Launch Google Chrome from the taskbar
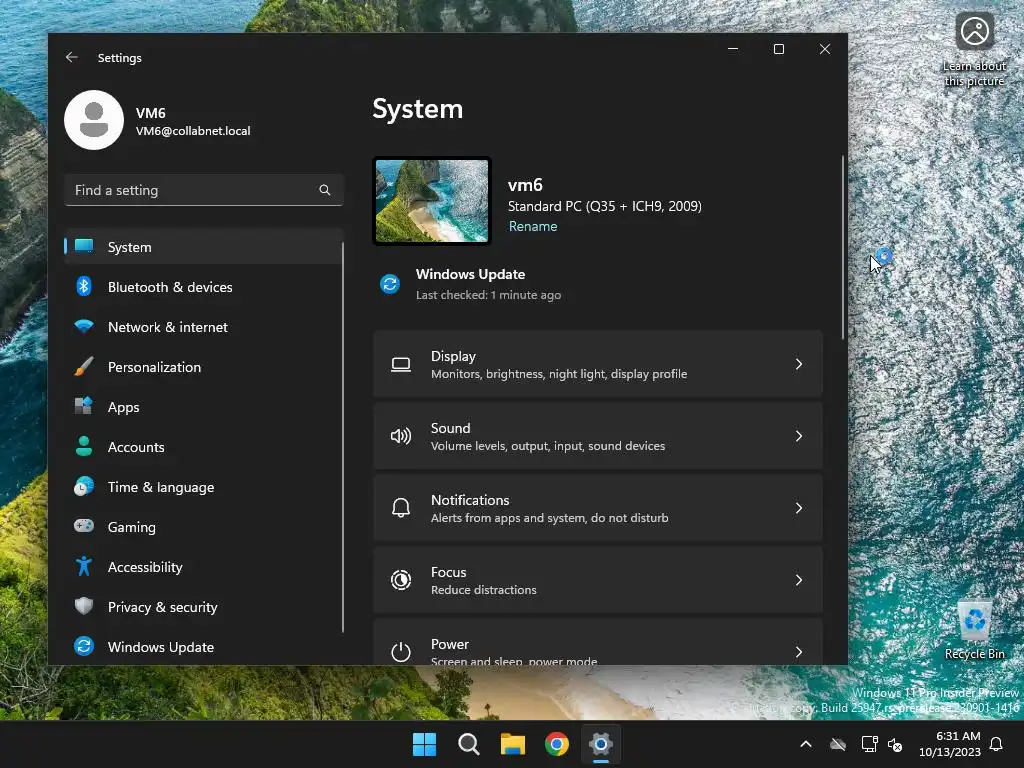 click(557, 744)
